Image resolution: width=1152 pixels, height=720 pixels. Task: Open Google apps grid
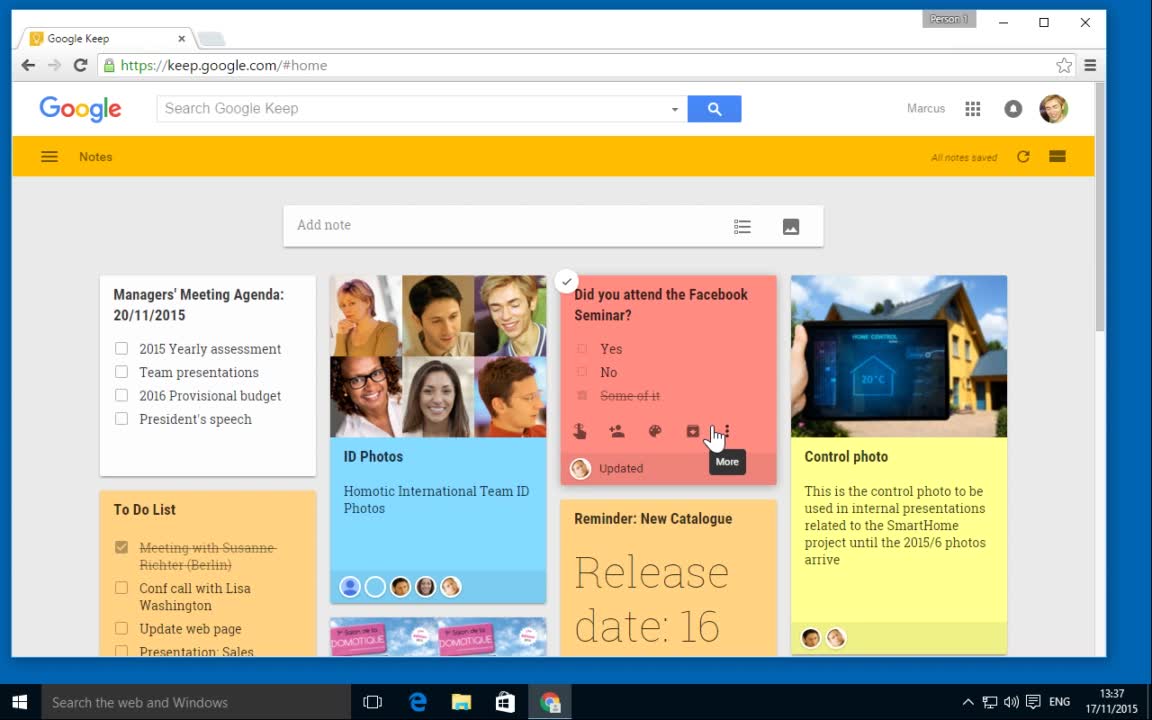coord(972,109)
